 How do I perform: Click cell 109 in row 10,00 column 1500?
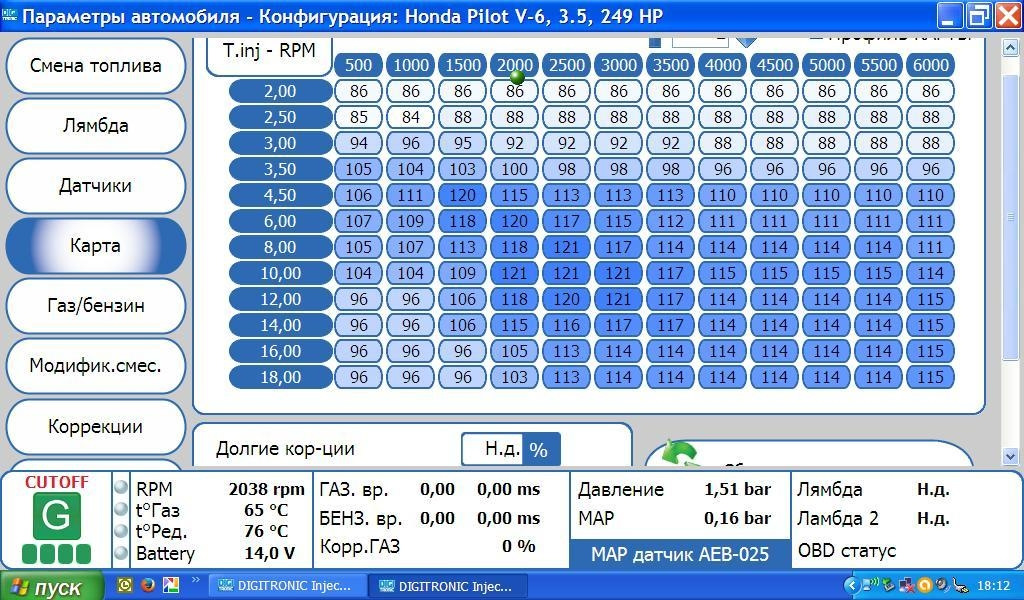click(462, 273)
